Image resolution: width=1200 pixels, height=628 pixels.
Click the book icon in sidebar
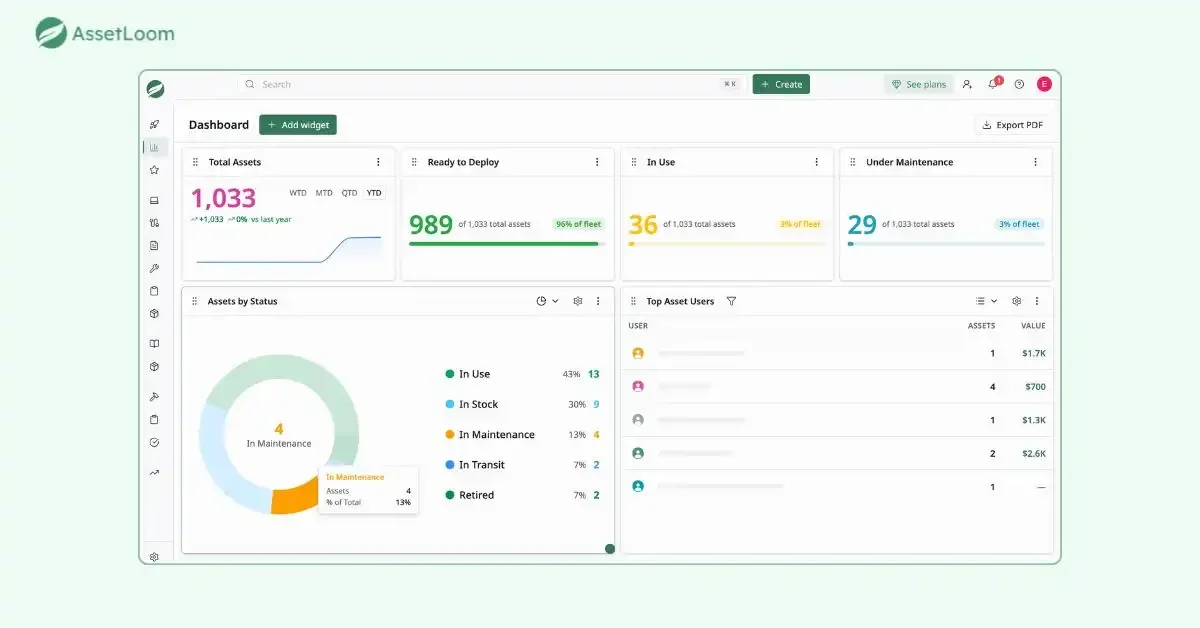(154, 343)
